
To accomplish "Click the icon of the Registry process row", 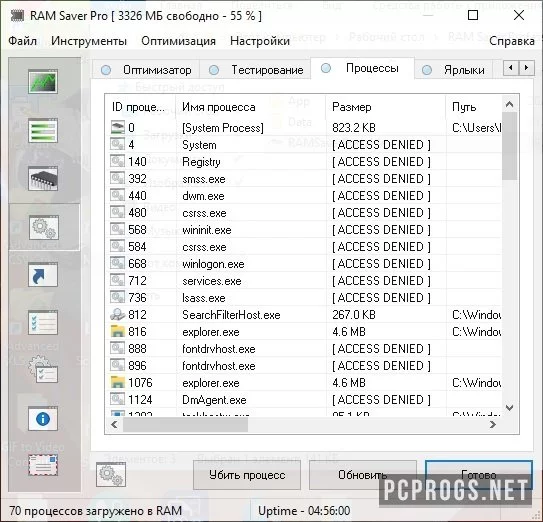I will point(118,161).
